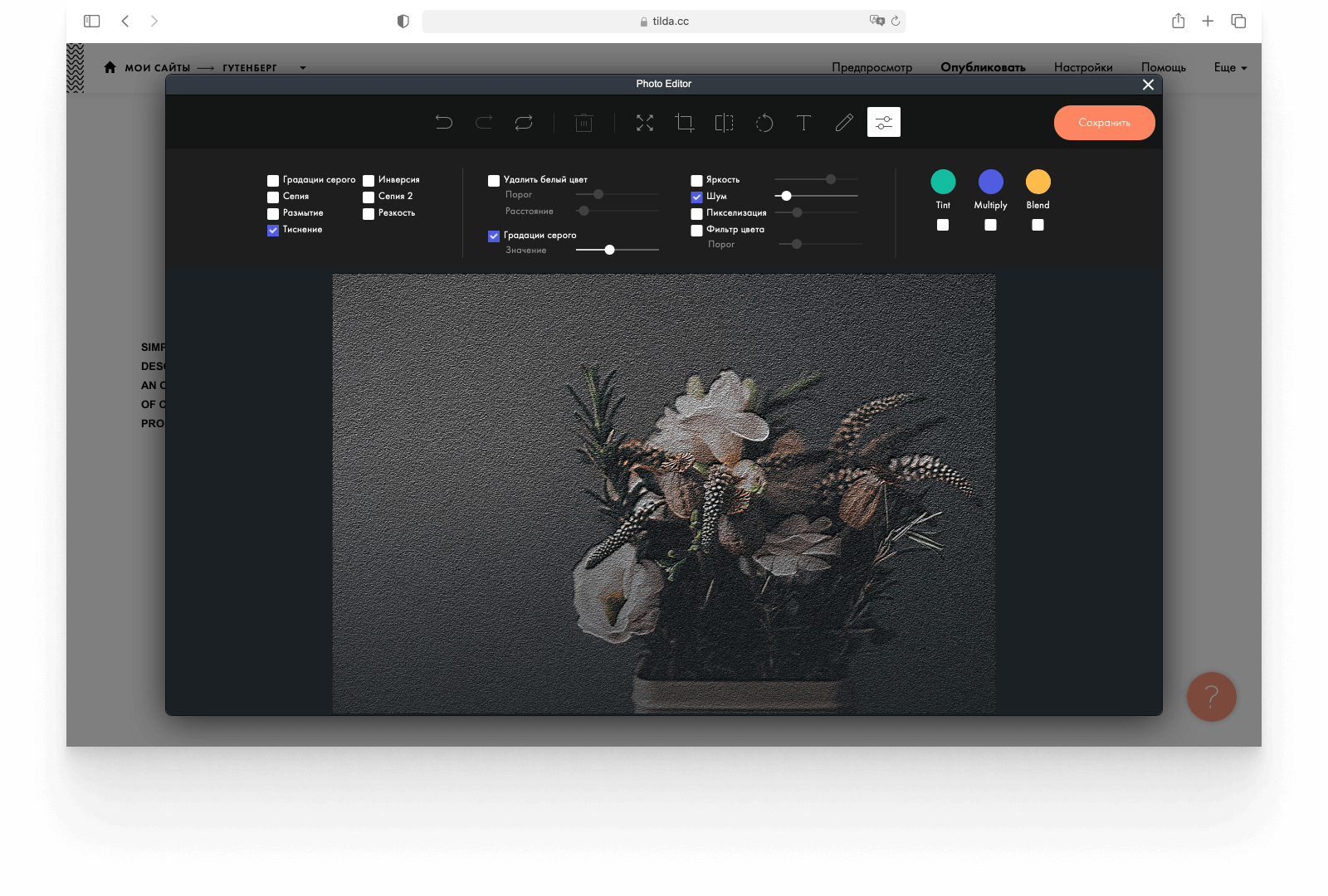1328x896 pixels.
Task: Open a new Safari tab
Action: [x=1208, y=21]
